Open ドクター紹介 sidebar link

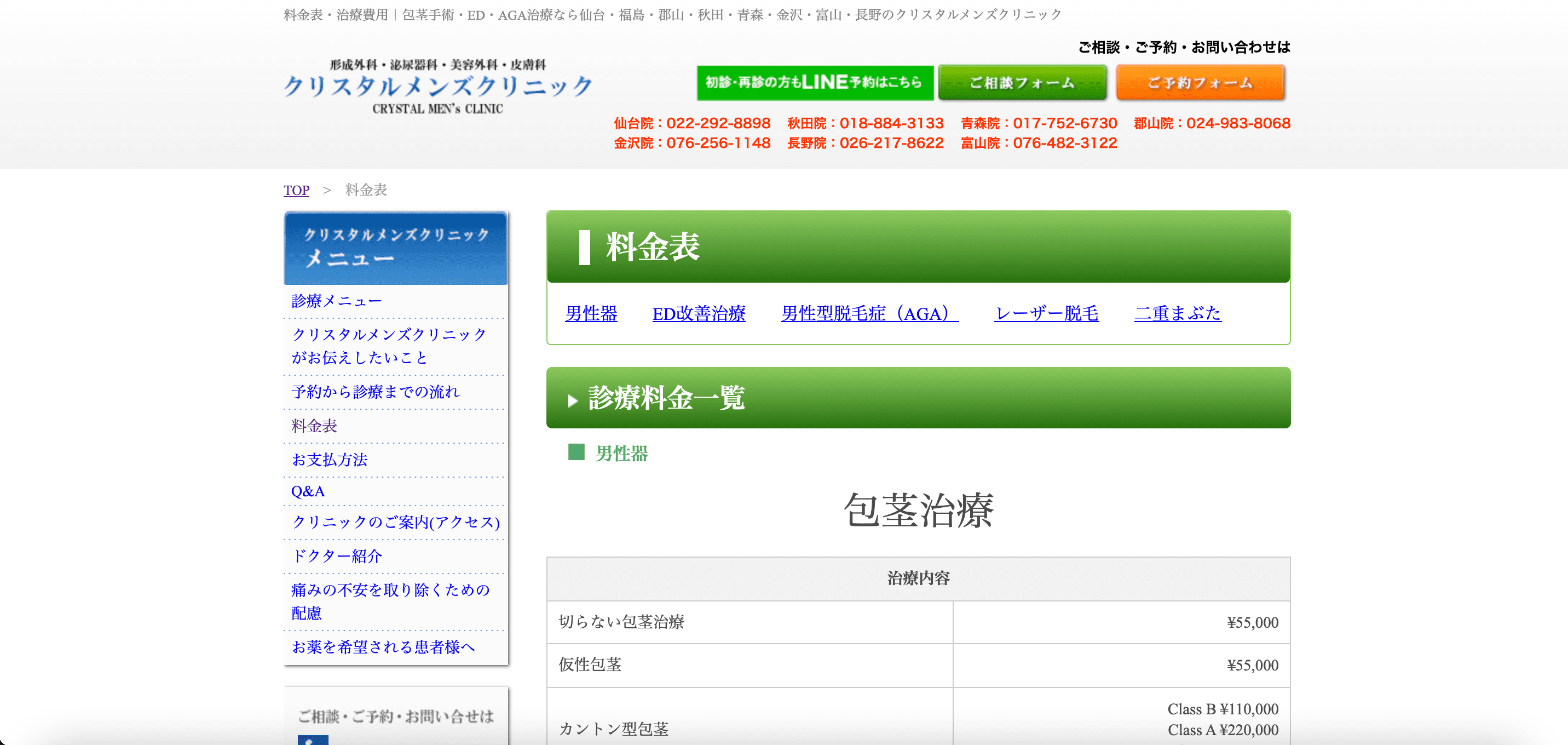[x=336, y=556]
